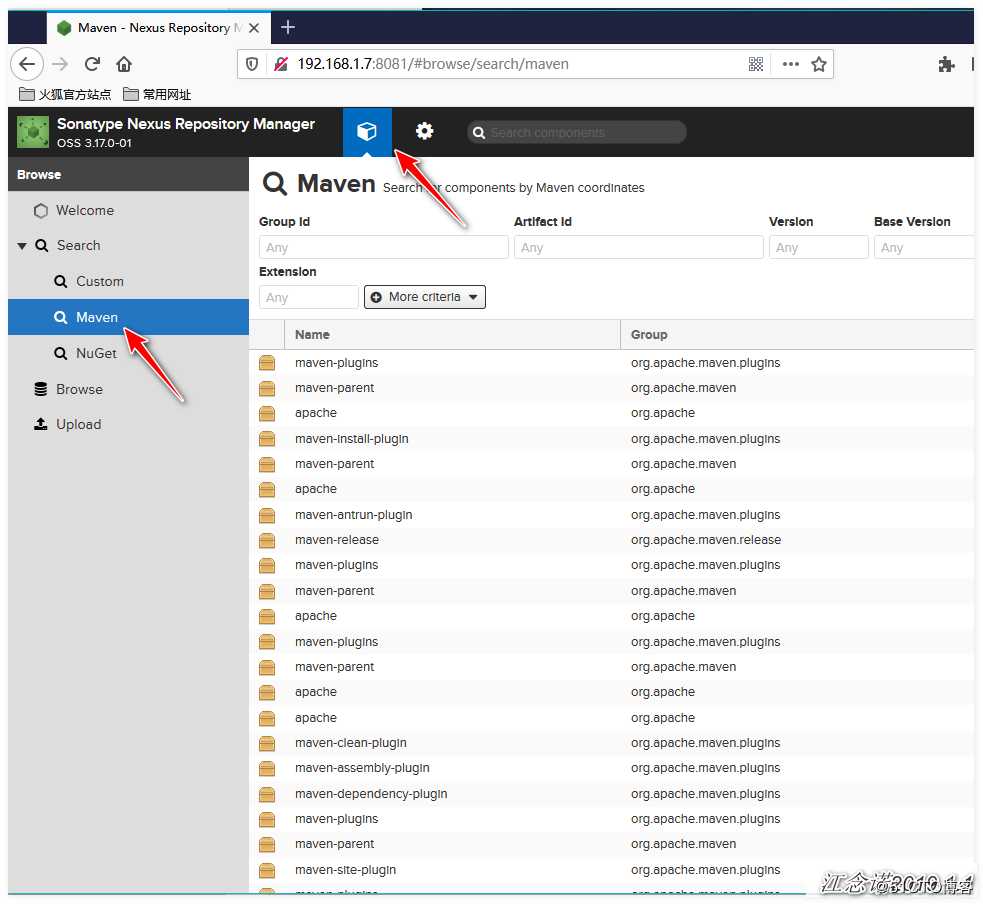Go back with the browser back arrow
The height and width of the screenshot is (904, 983).
click(27, 64)
